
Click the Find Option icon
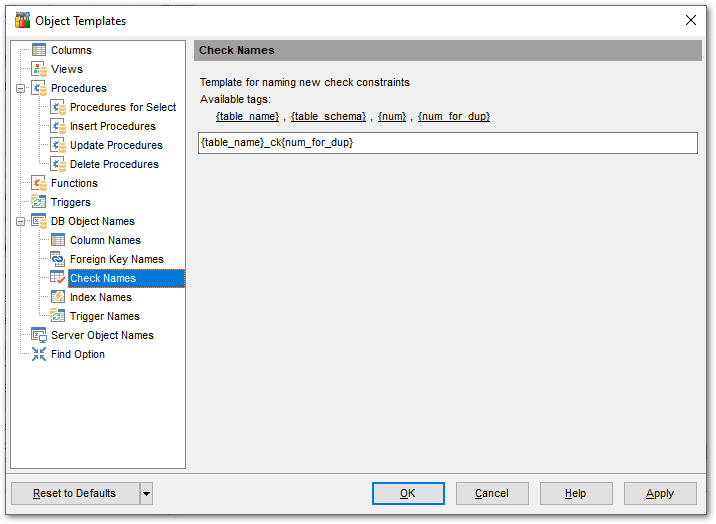[x=39, y=354]
